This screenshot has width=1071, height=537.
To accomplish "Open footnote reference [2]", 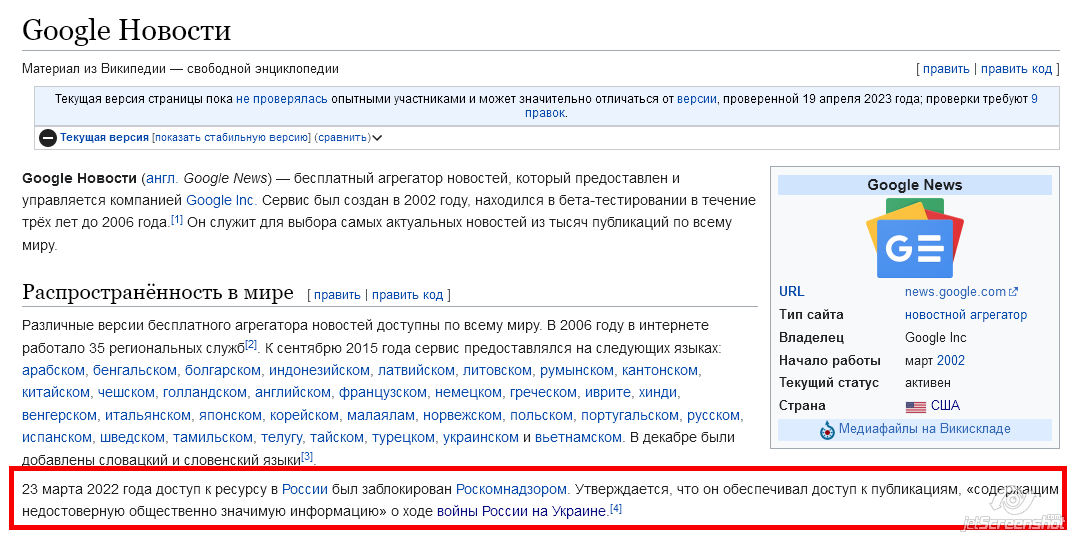I will click(x=251, y=345).
